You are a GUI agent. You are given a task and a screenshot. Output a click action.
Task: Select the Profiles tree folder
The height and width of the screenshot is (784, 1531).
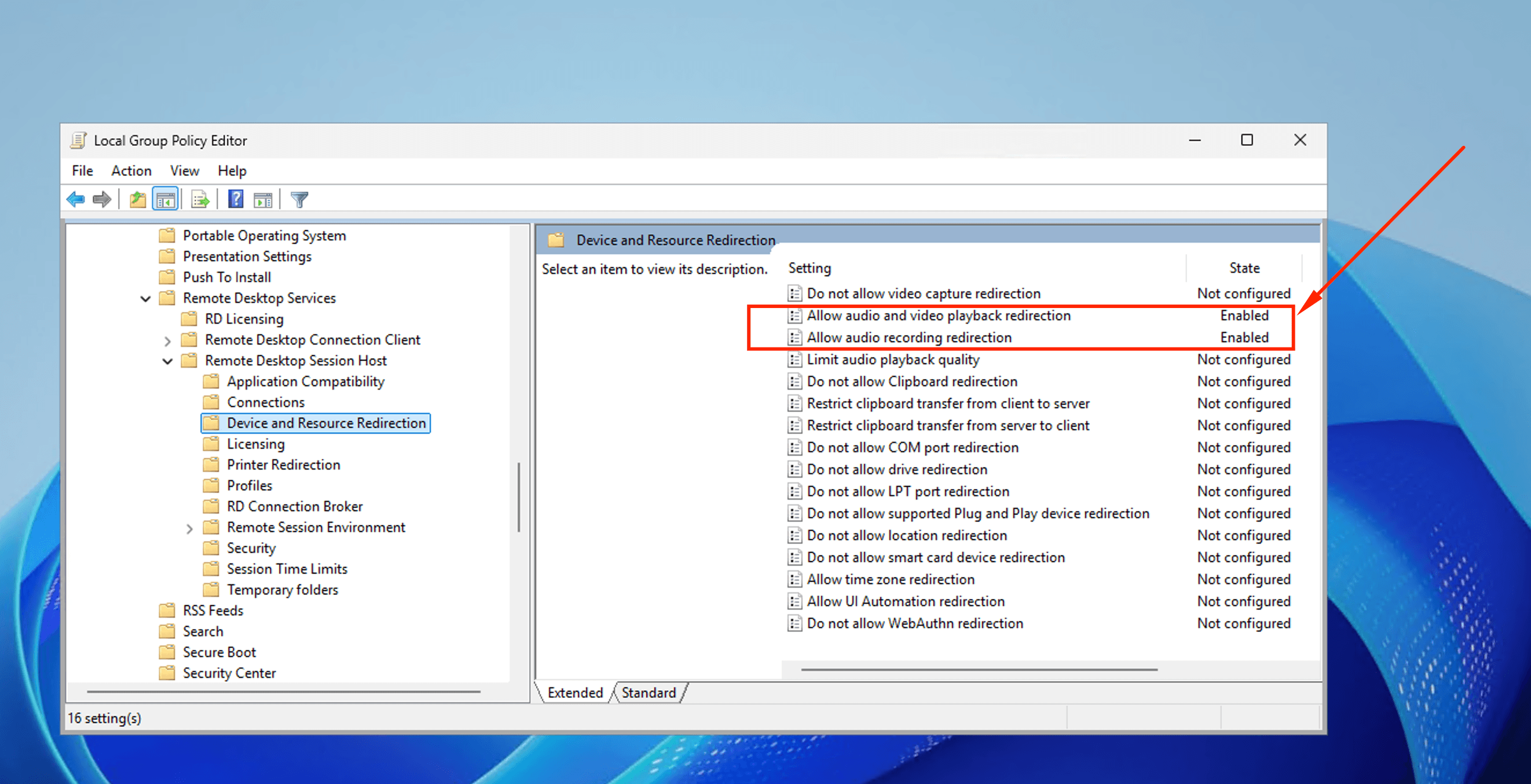[x=249, y=485]
